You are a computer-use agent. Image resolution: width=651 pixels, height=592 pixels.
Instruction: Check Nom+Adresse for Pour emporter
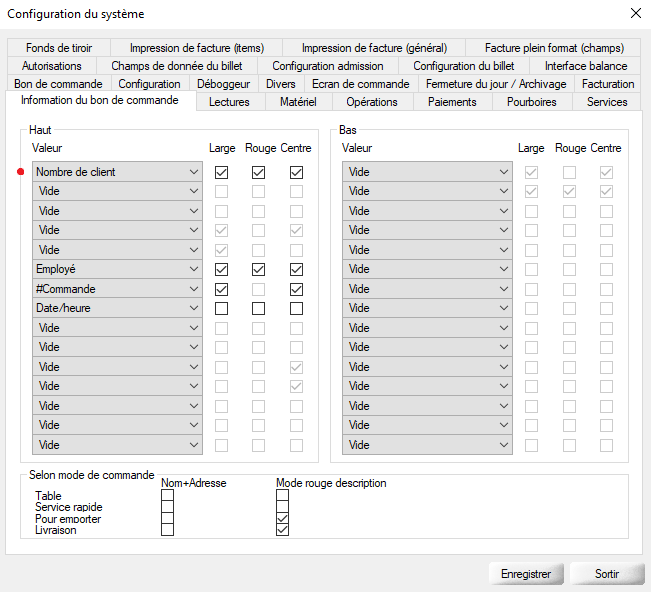[167, 518]
